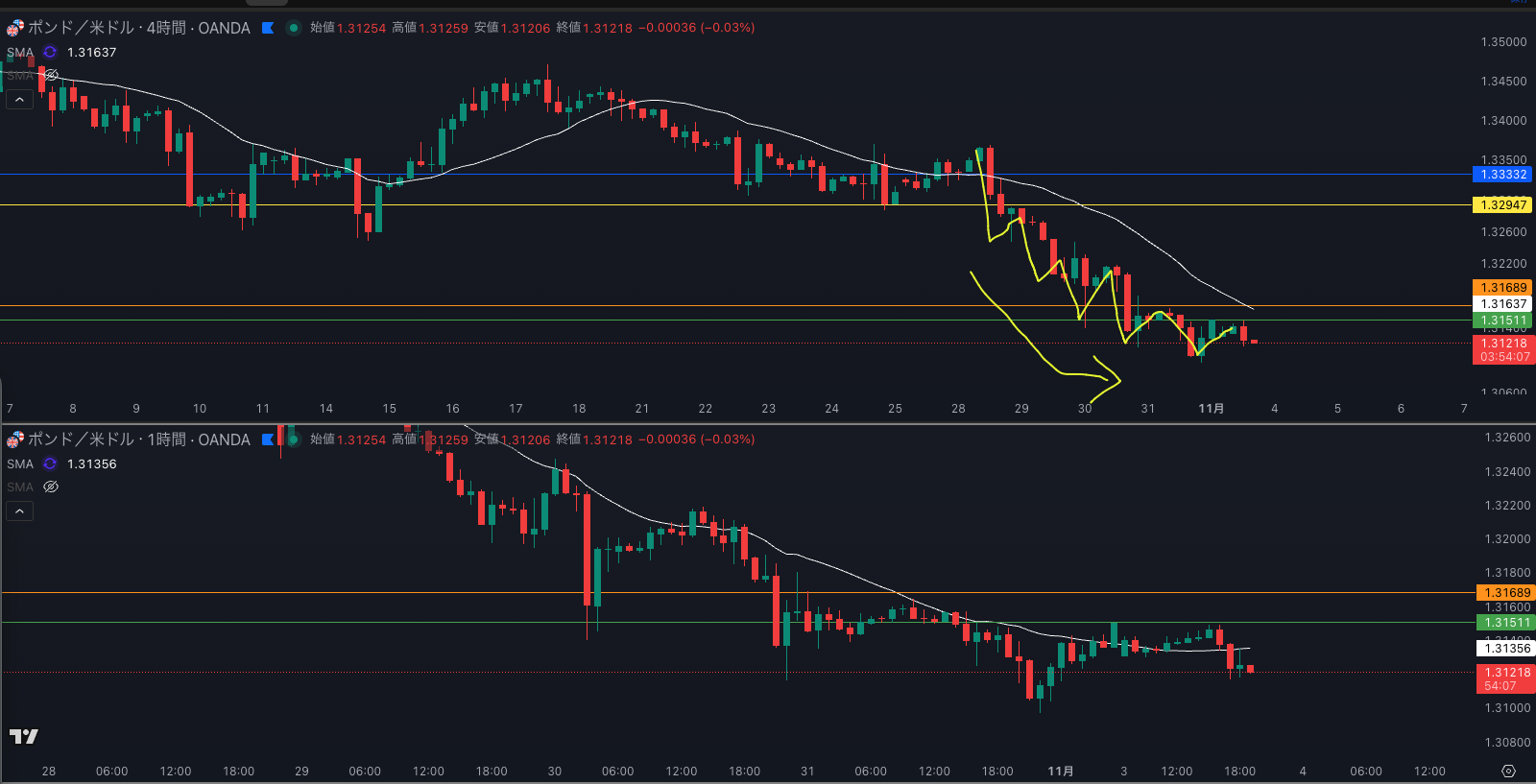Click the orange 1.31689 label on top chart

click(x=1502, y=288)
